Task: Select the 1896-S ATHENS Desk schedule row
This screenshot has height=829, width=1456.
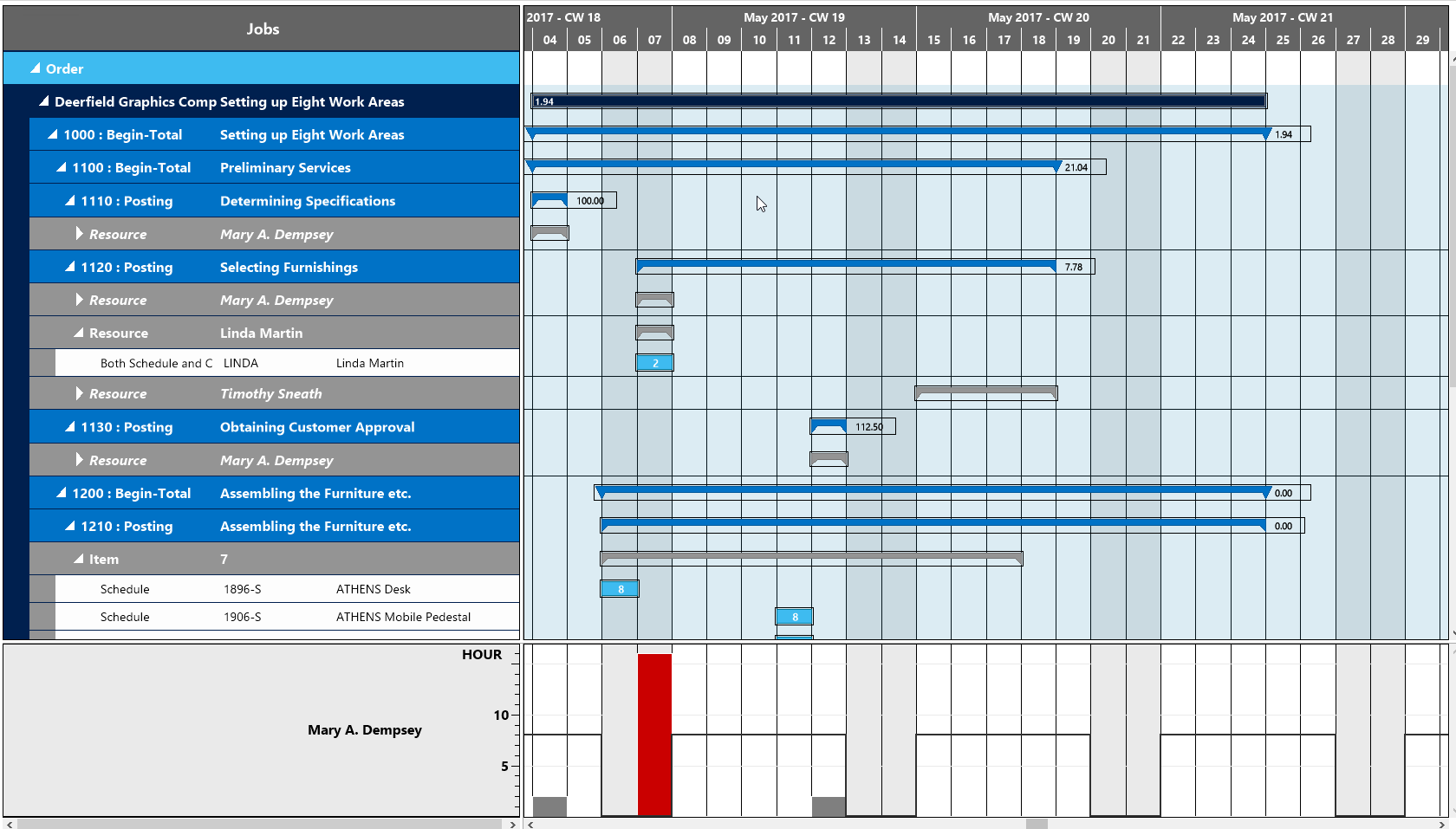Action: pos(260,588)
